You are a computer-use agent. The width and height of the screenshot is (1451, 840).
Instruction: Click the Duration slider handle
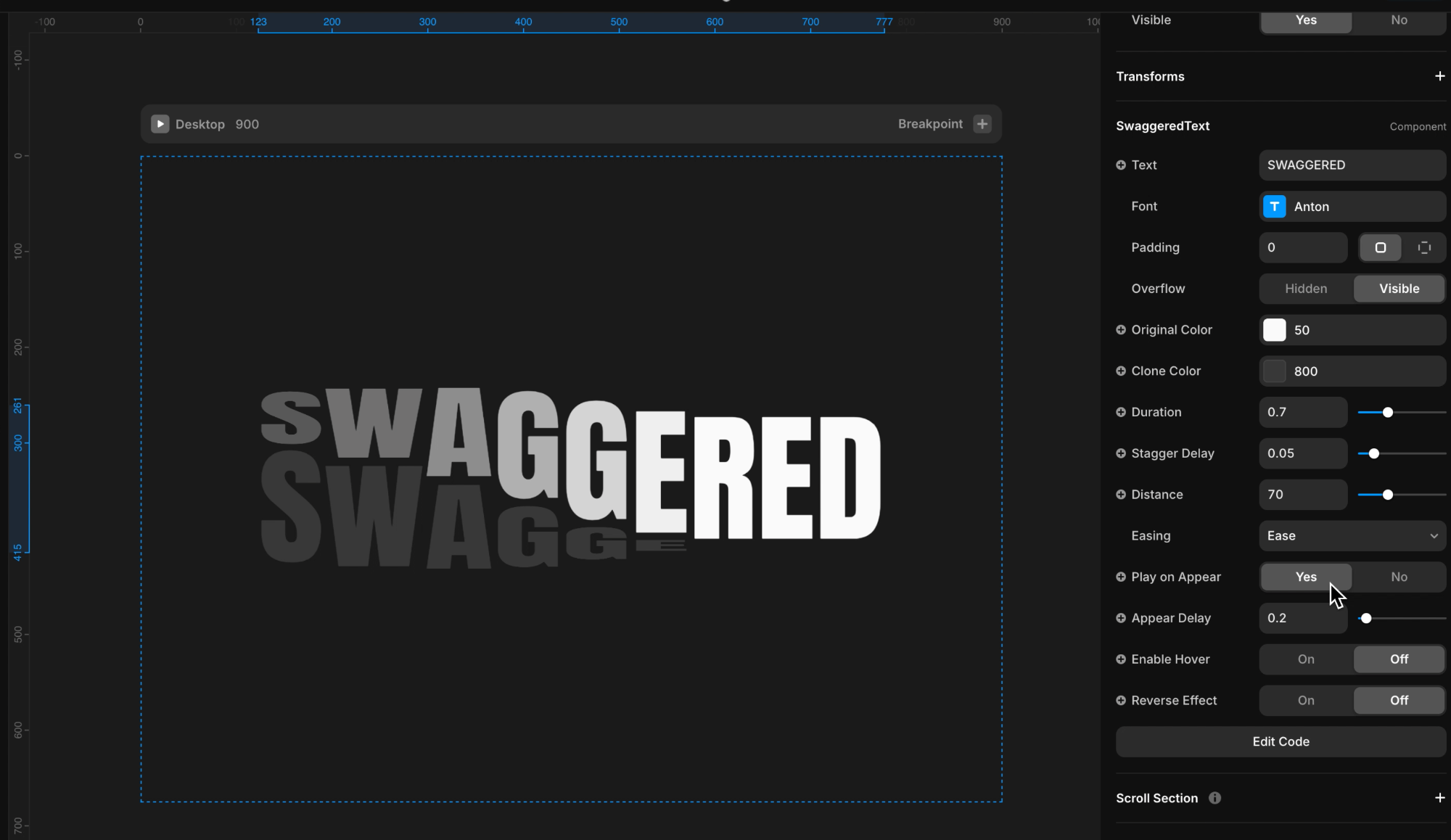[1387, 413]
